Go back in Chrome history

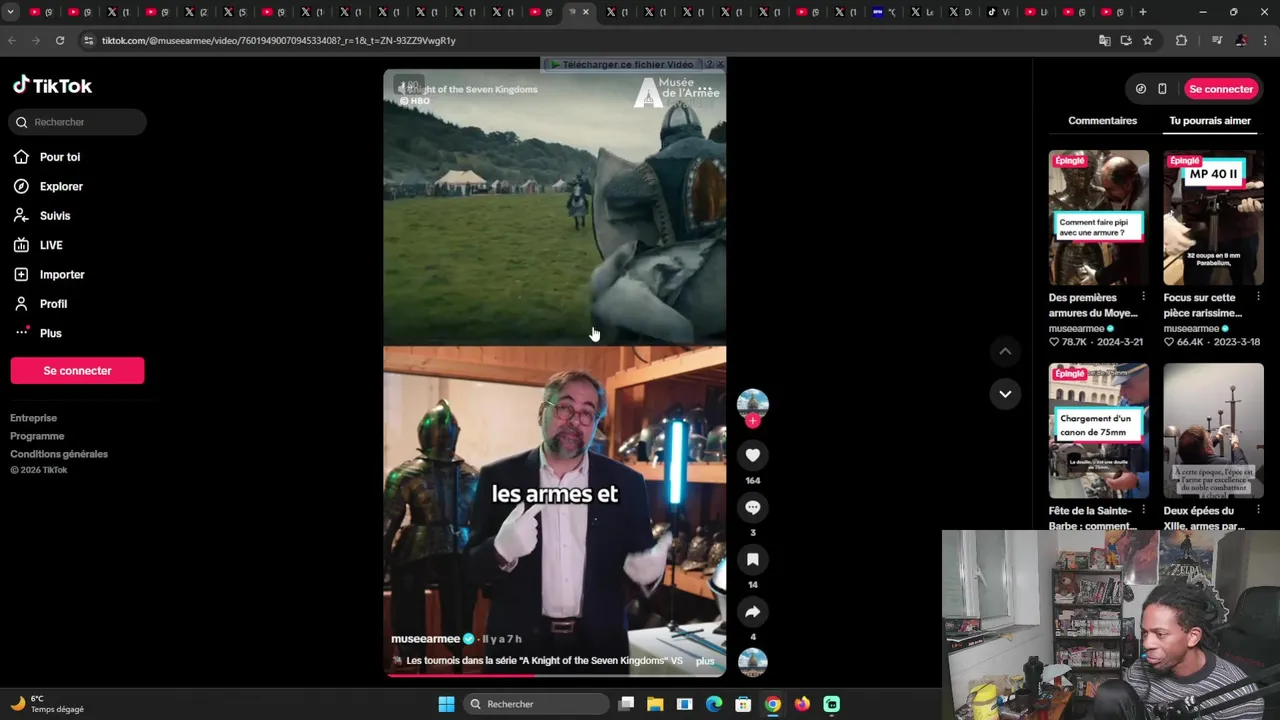click(12, 40)
